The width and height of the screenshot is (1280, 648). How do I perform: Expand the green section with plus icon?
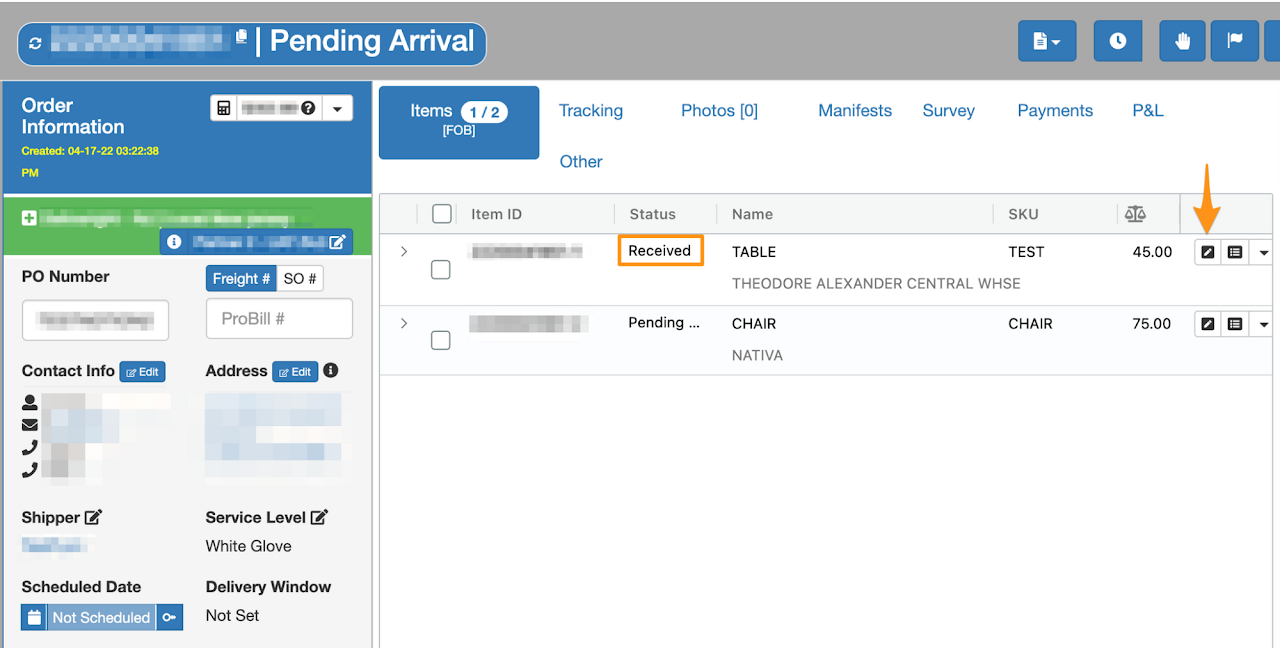tap(29, 217)
